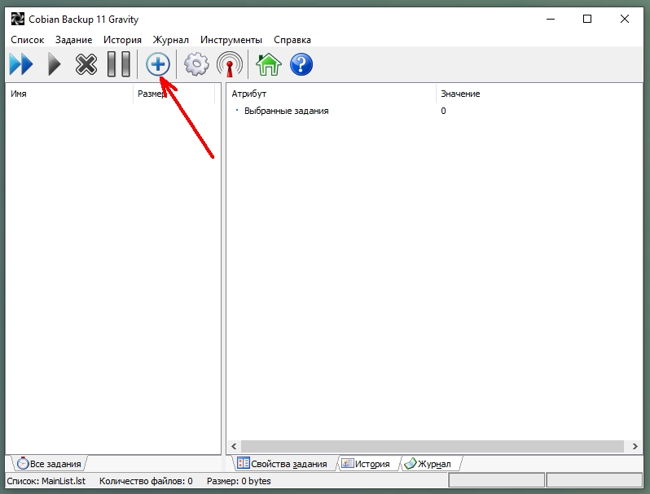Screen dimensions: 650x494
Task: Click Список: MainList.lst in status bar
Action: 46,481
